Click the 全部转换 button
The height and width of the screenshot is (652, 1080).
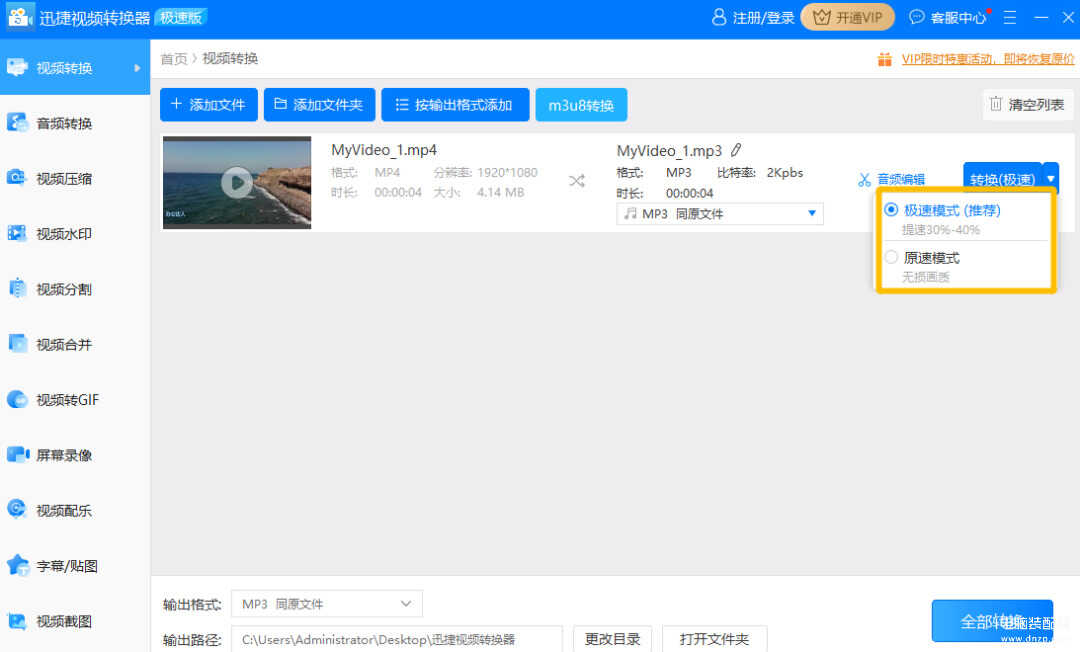[x=992, y=621]
